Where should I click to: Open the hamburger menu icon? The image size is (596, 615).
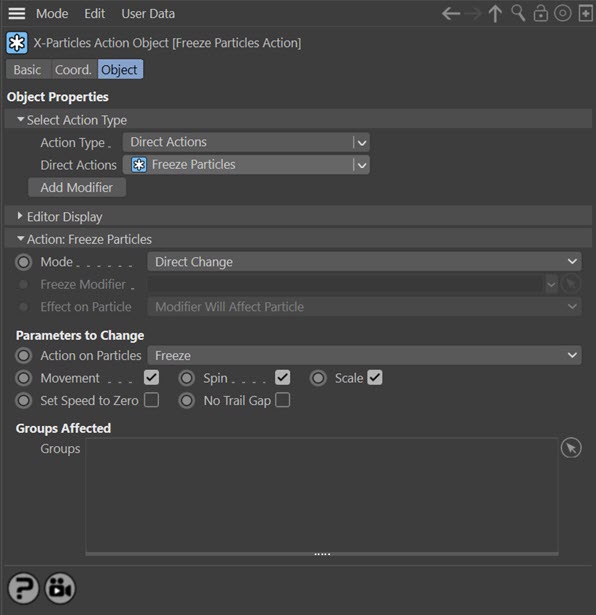click(x=16, y=14)
